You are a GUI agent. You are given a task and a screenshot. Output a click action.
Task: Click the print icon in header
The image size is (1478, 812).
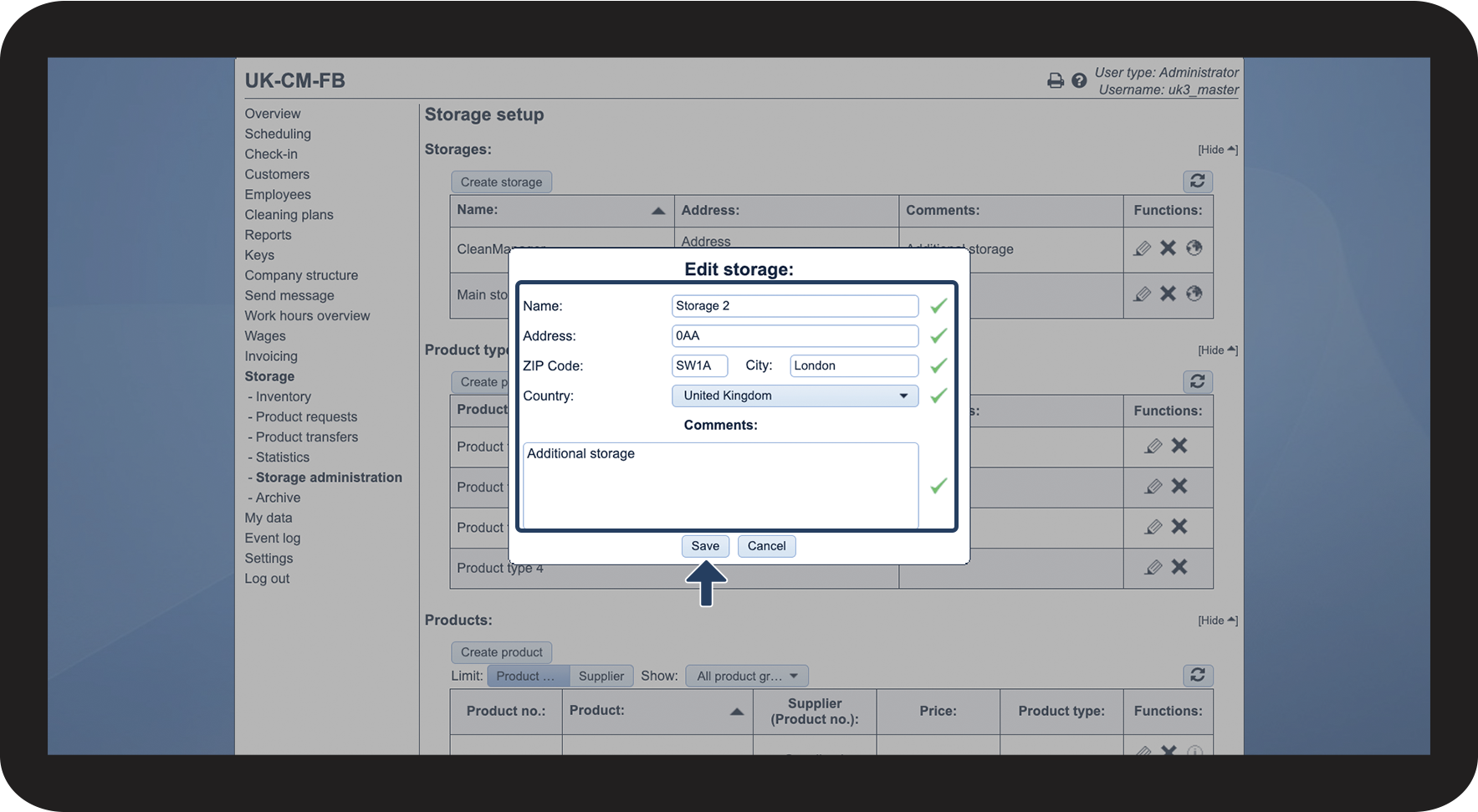point(1055,81)
